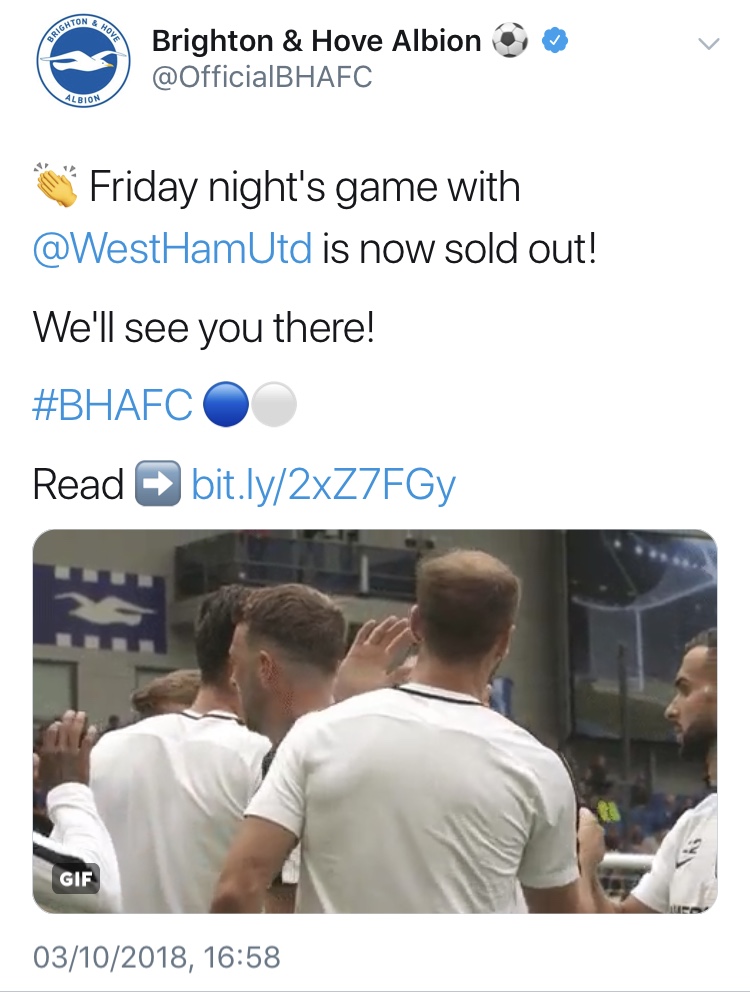This screenshot has height=996, width=750.
Task: Open the Brighton & Hove Albion profile avatar
Action: pos(83,60)
